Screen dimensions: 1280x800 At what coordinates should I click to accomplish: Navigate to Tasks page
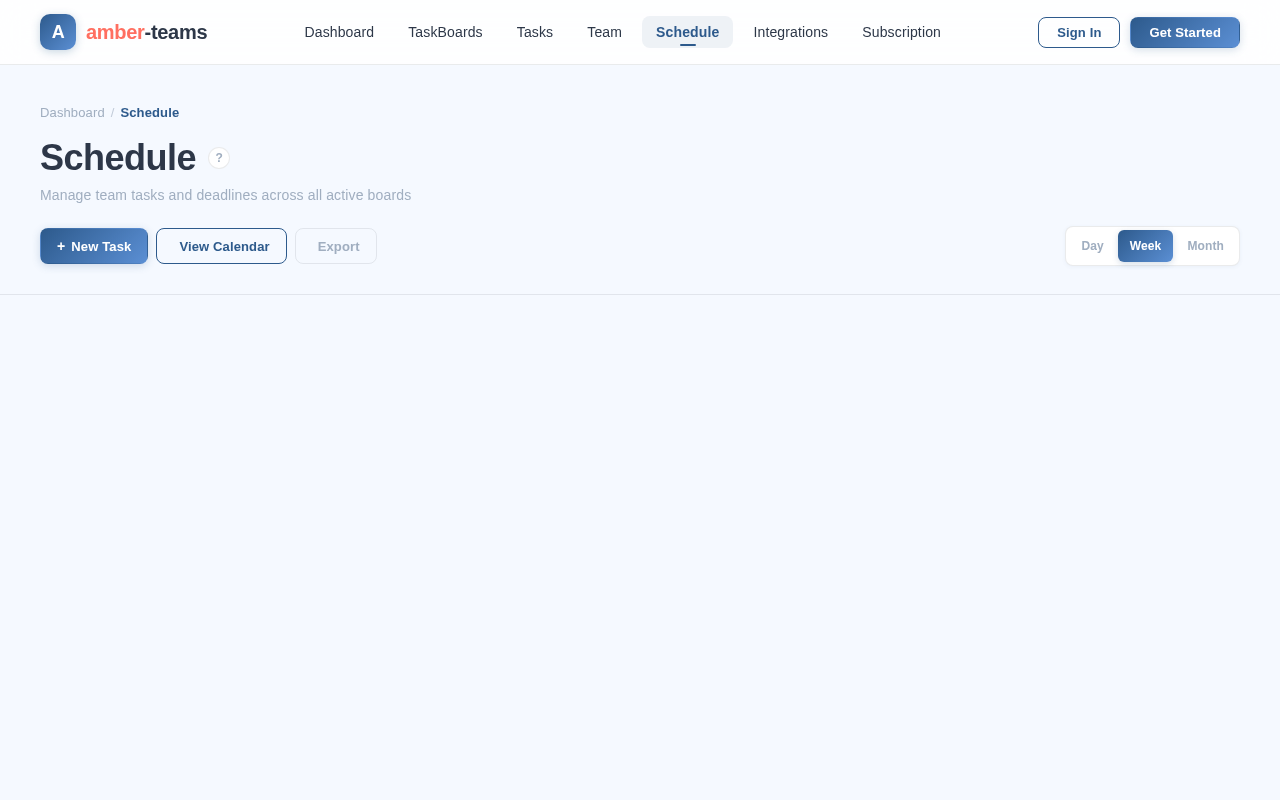535,32
